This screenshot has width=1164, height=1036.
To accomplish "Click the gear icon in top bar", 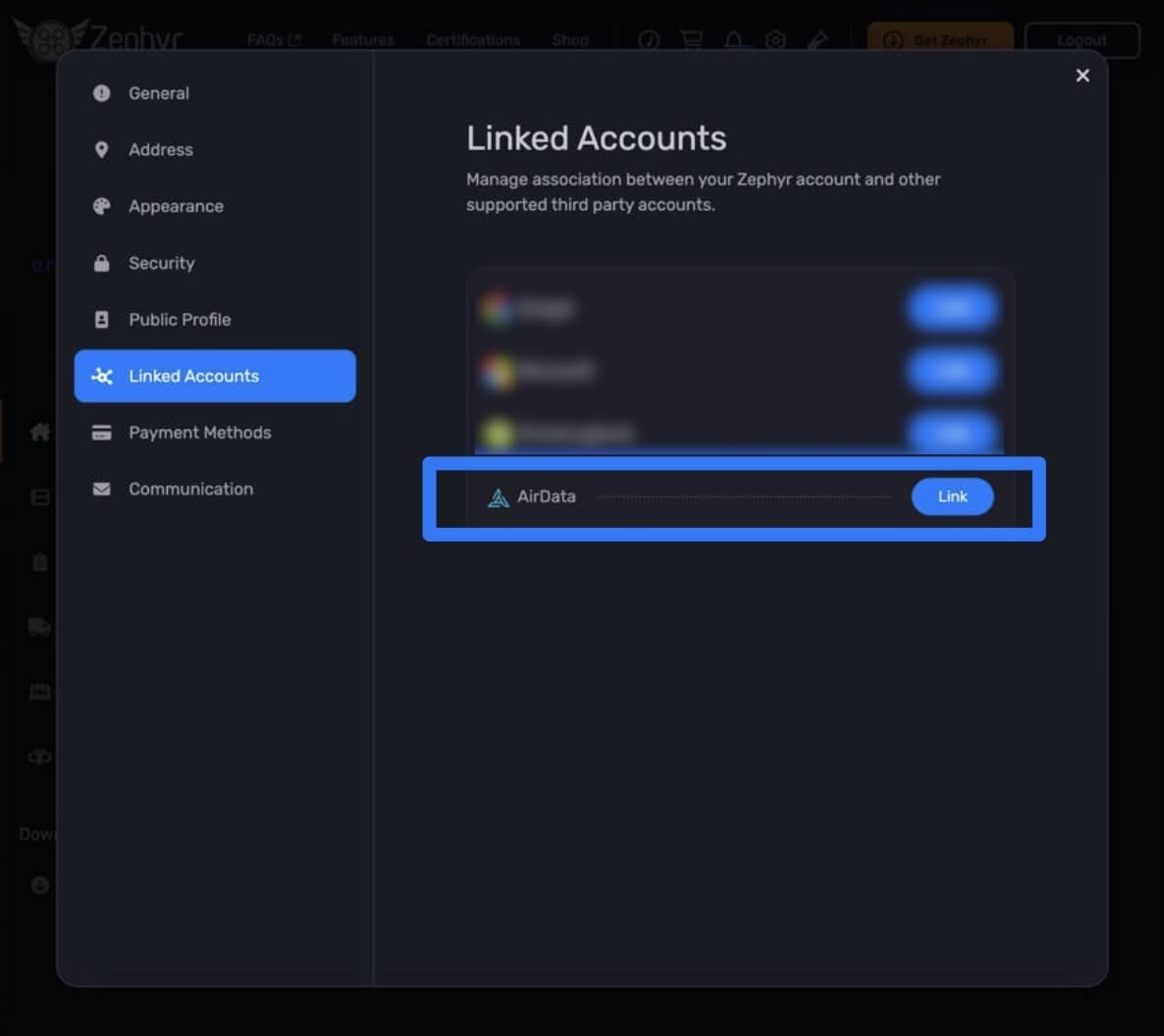I will (x=775, y=40).
